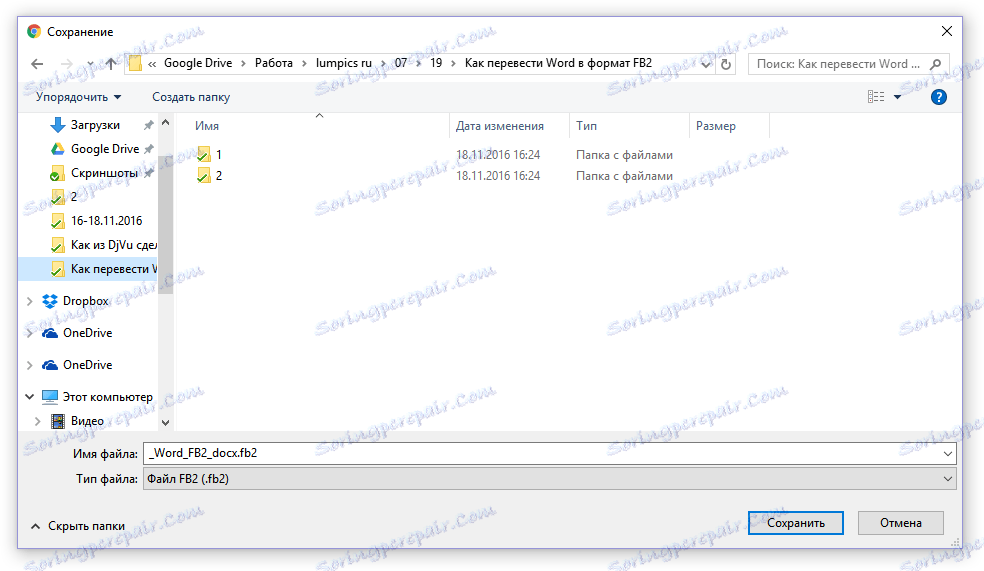Select folder 1 in file list

click(218, 154)
